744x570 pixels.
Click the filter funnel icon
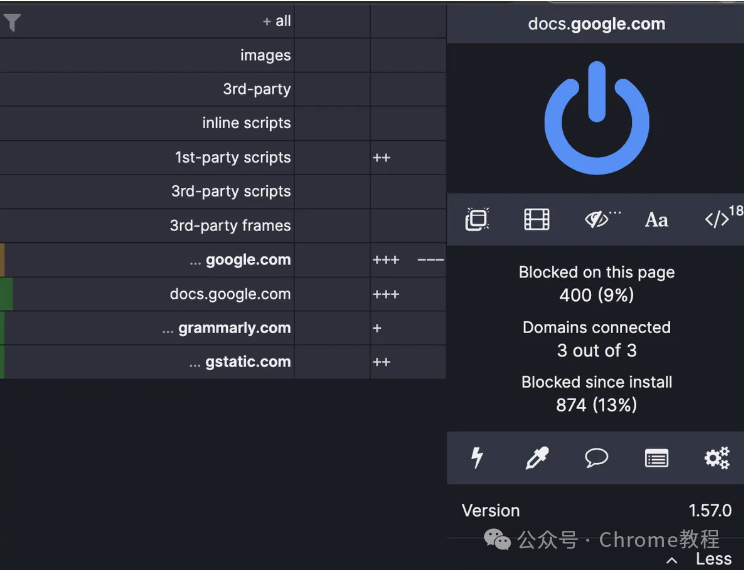12,22
